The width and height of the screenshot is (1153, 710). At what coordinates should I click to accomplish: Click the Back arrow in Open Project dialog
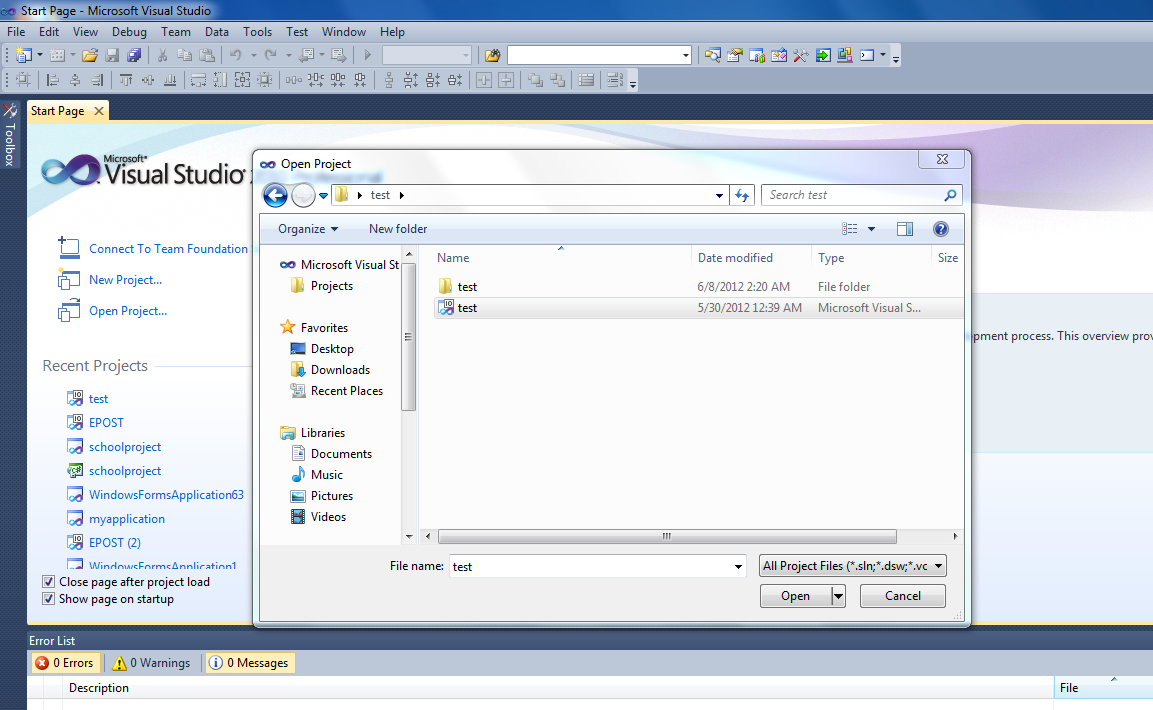click(x=275, y=196)
